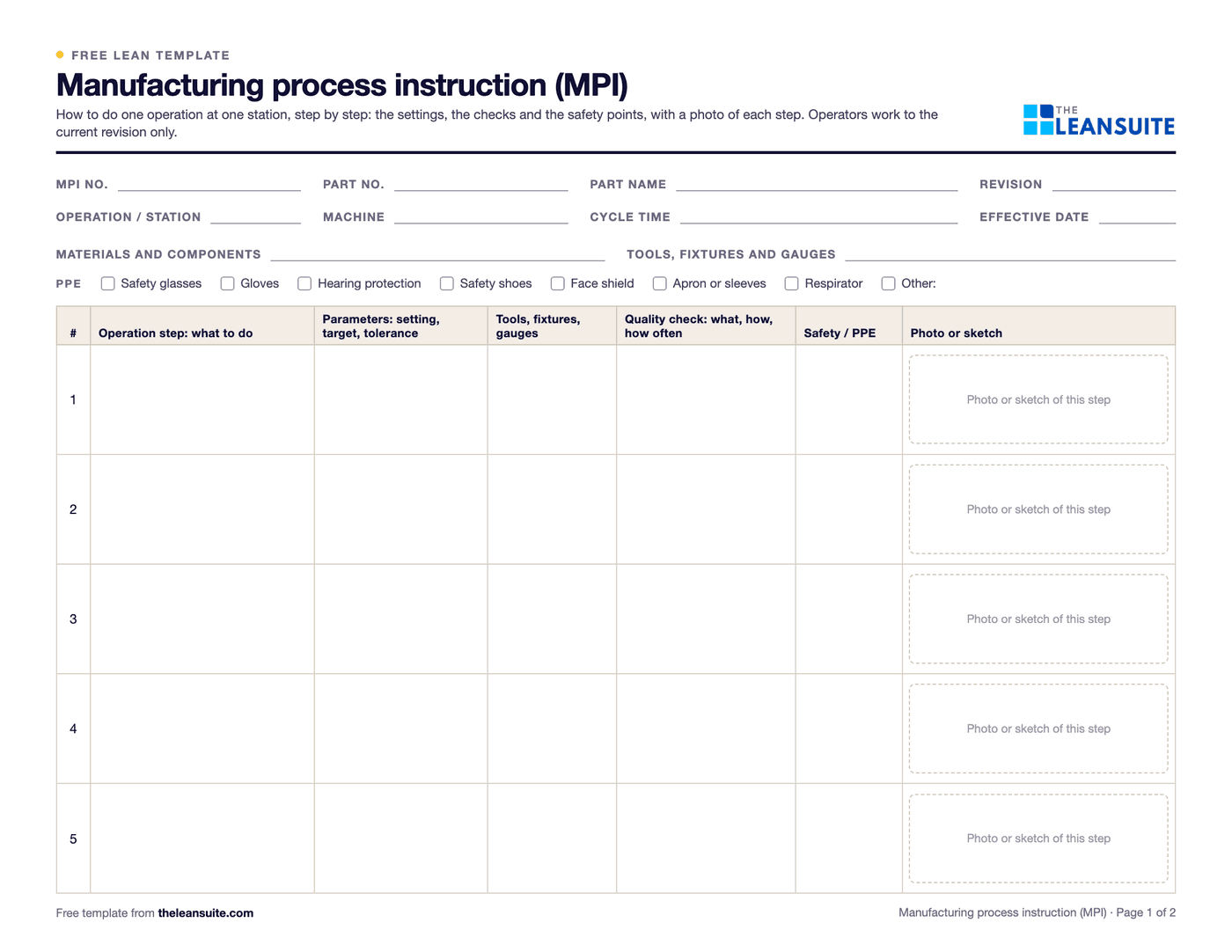Tick the Respirator checkbox
Viewport: 1232px width, 952px height.
792,283
